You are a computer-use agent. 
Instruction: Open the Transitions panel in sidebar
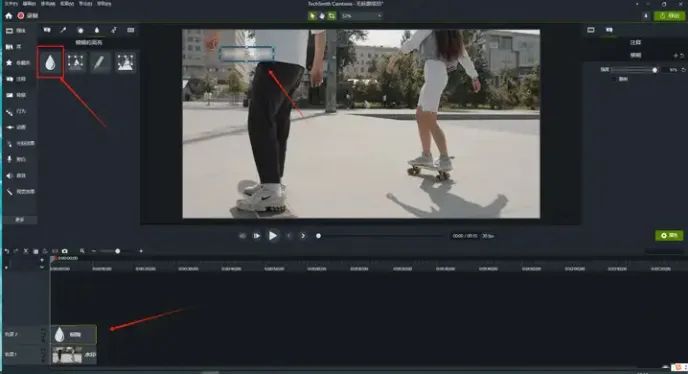16,95
